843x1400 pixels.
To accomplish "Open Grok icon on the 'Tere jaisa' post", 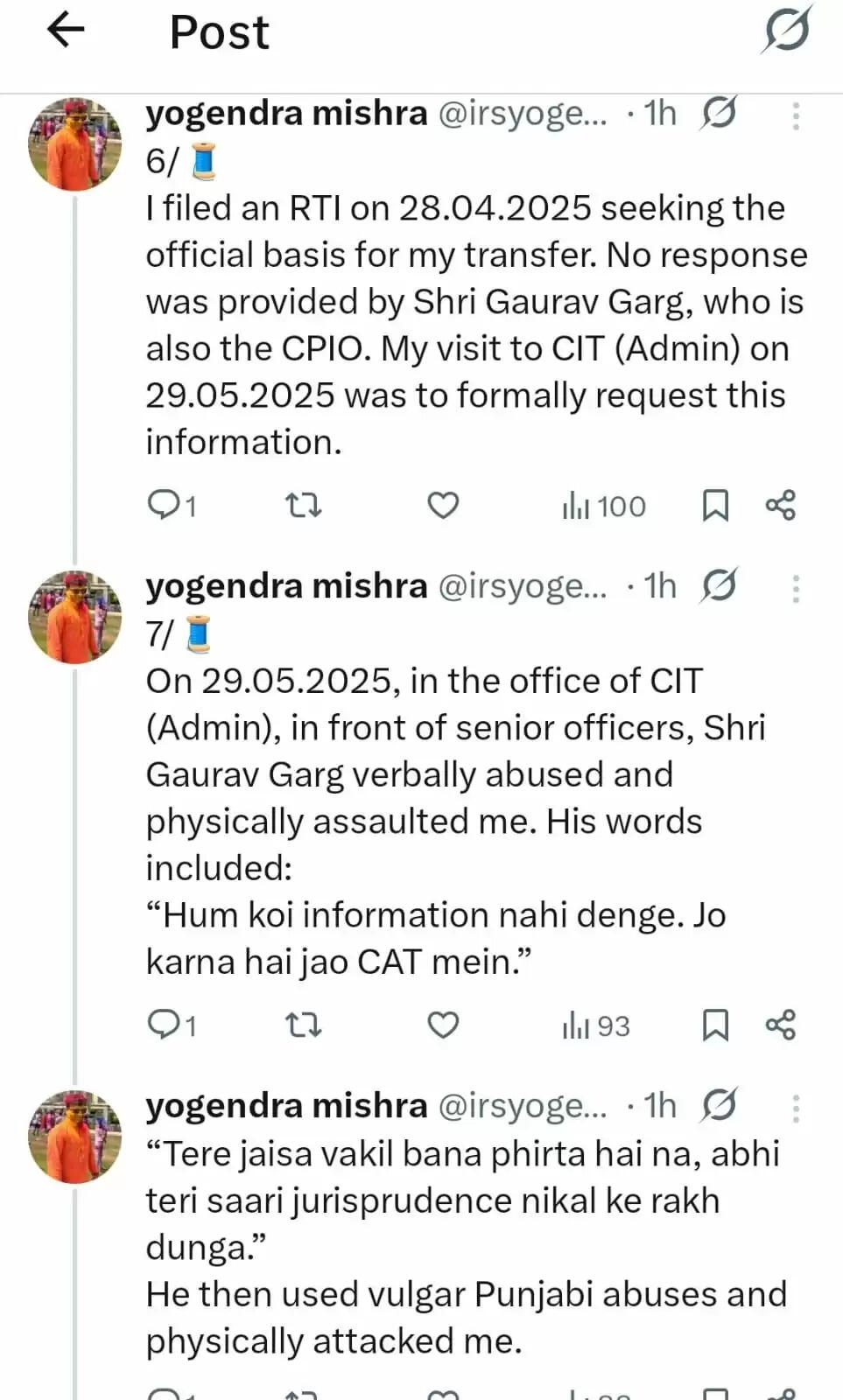I will coord(719,1105).
